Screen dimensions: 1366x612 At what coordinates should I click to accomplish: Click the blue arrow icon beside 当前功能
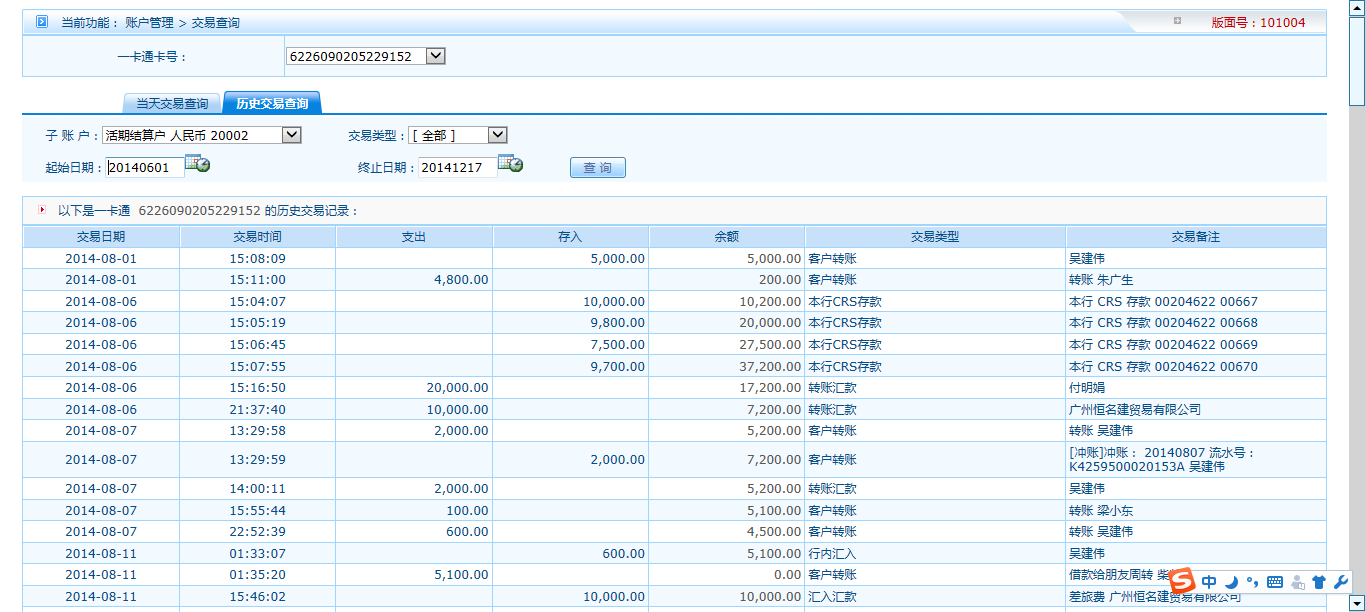(x=42, y=22)
